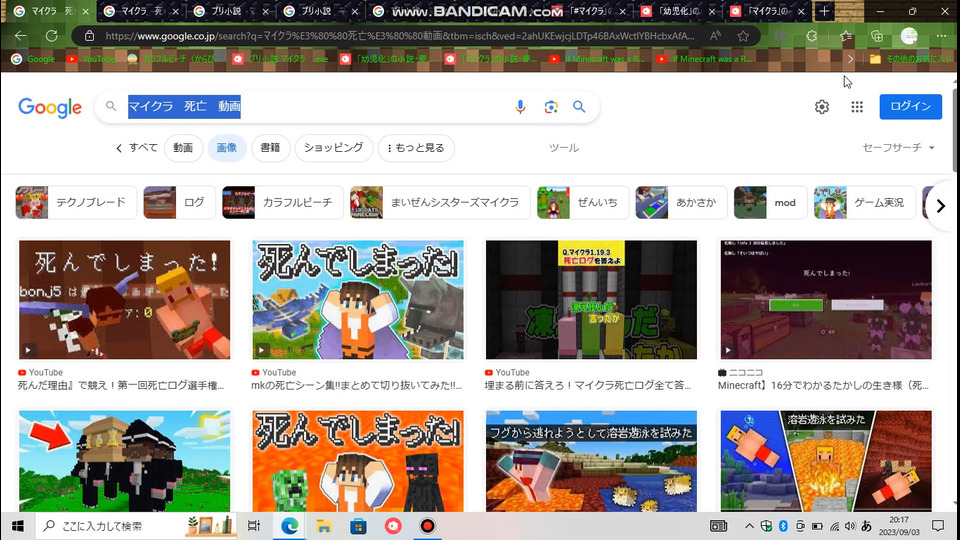Switch to 書籍 results tab
960x540 pixels.
point(270,148)
